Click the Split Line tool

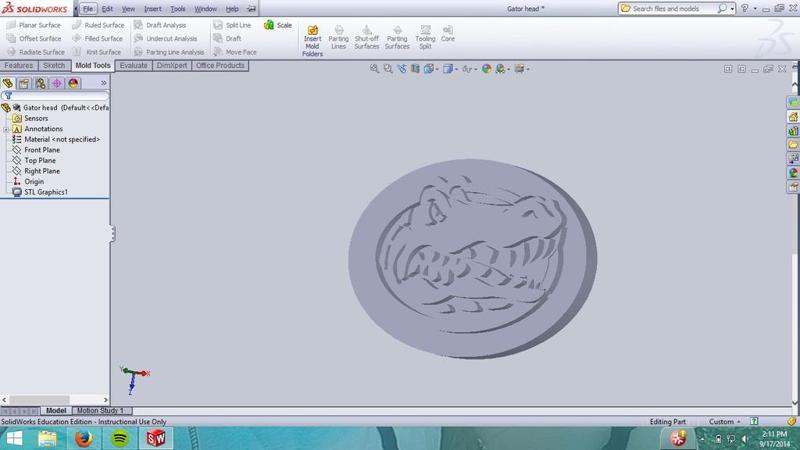(232, 25)
